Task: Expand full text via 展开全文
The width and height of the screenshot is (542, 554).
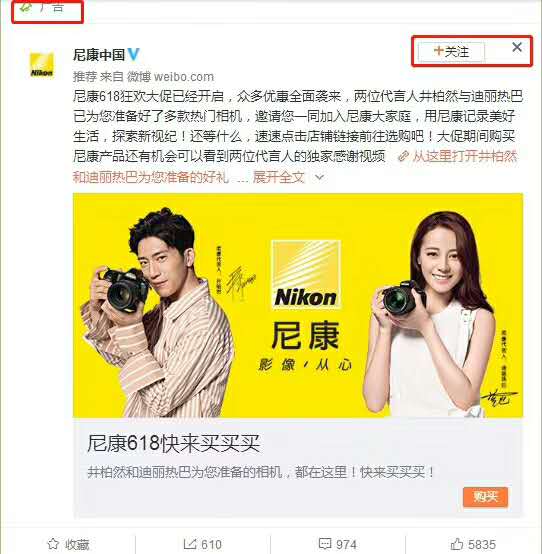Action: tap(278, 177)
